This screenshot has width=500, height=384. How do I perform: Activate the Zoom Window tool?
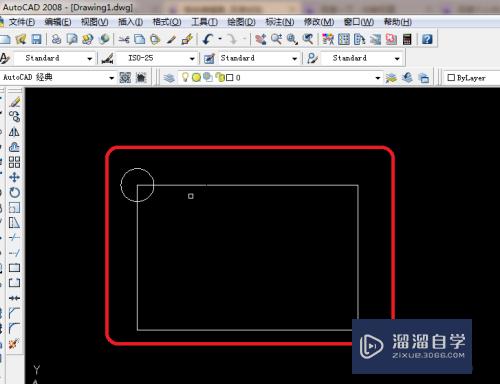point(292,39)
